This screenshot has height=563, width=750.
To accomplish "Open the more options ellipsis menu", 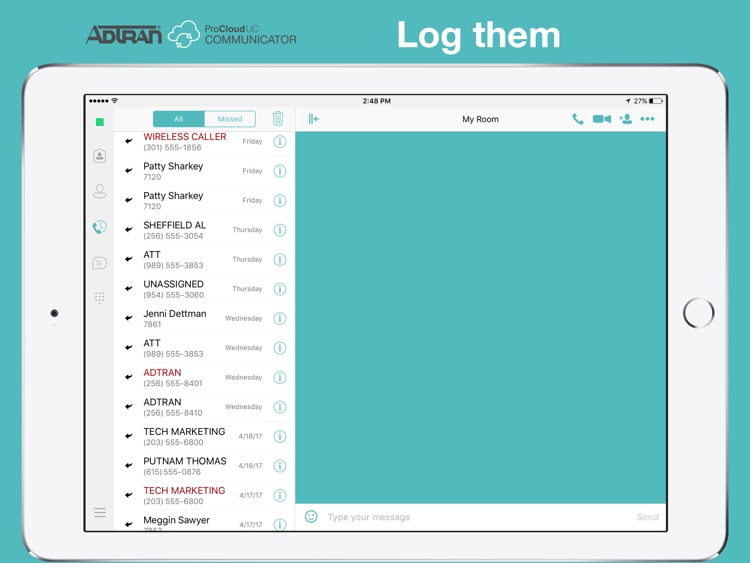I will pos(647,119).
